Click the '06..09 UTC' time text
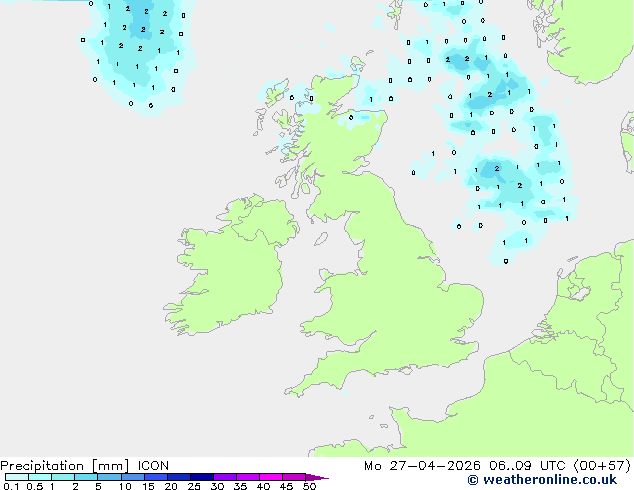Image resolution: width=634 pixels, height=490 pixels. pos(527,466)
